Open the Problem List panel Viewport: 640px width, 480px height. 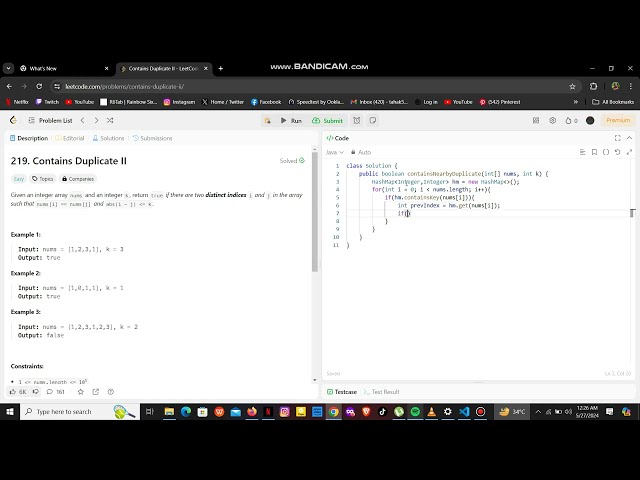[50, 120]
